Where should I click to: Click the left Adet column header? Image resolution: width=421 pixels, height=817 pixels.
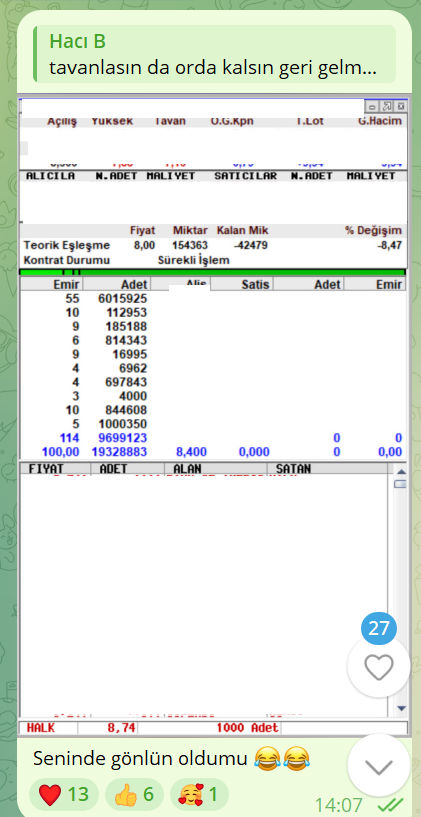[x=117, y=284]
